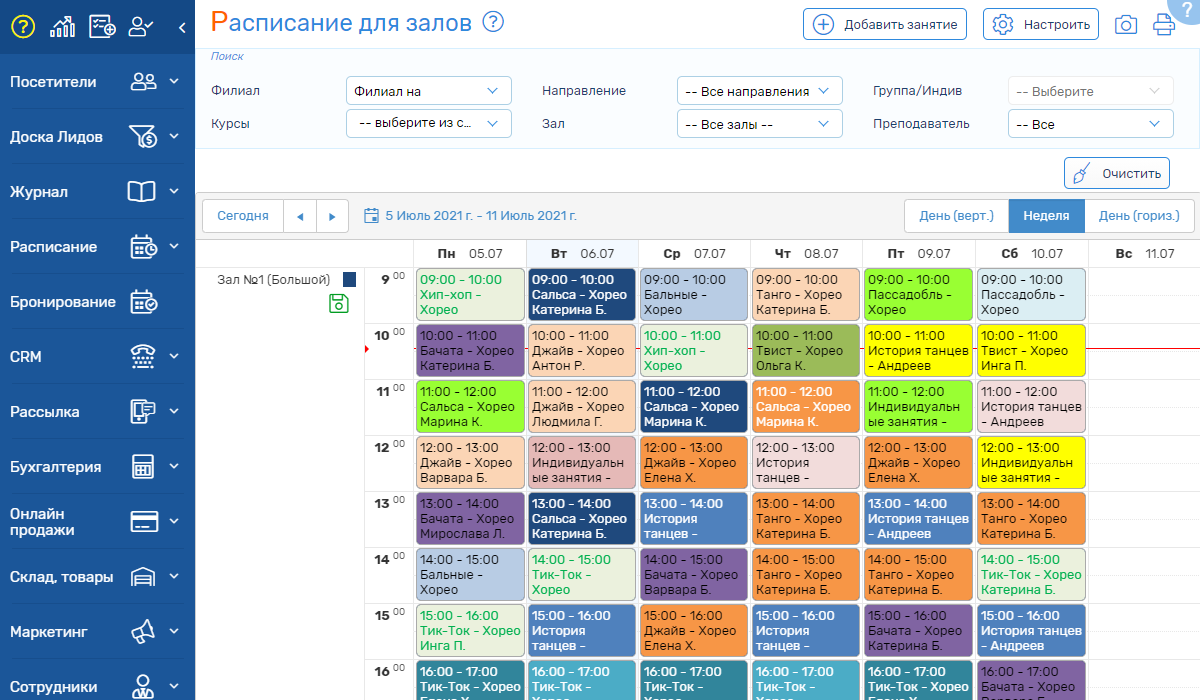Open the Филиал dropdown

point(428,91)
